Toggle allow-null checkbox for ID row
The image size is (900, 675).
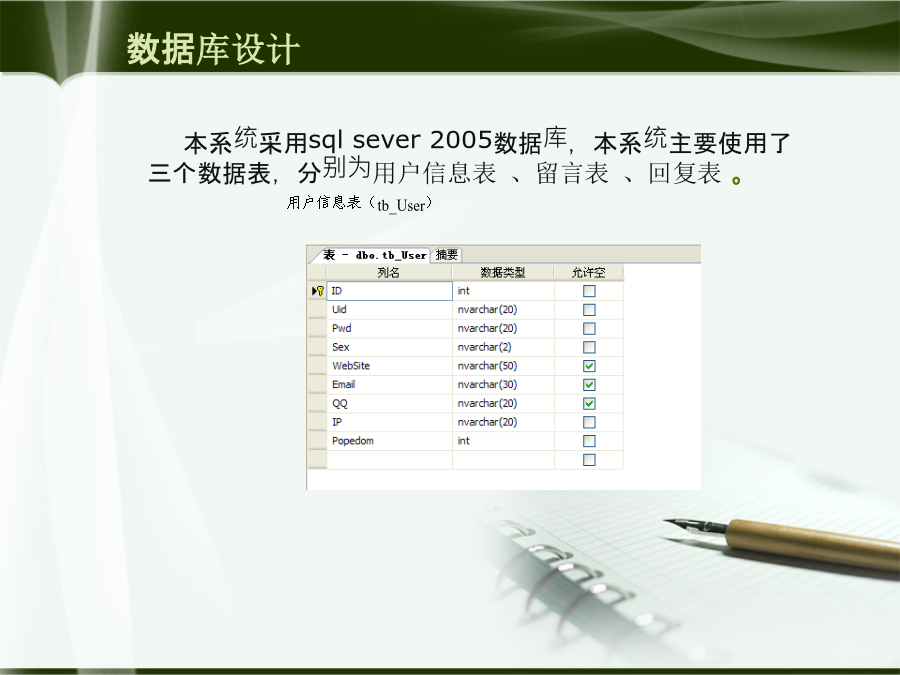pos(589,291)
